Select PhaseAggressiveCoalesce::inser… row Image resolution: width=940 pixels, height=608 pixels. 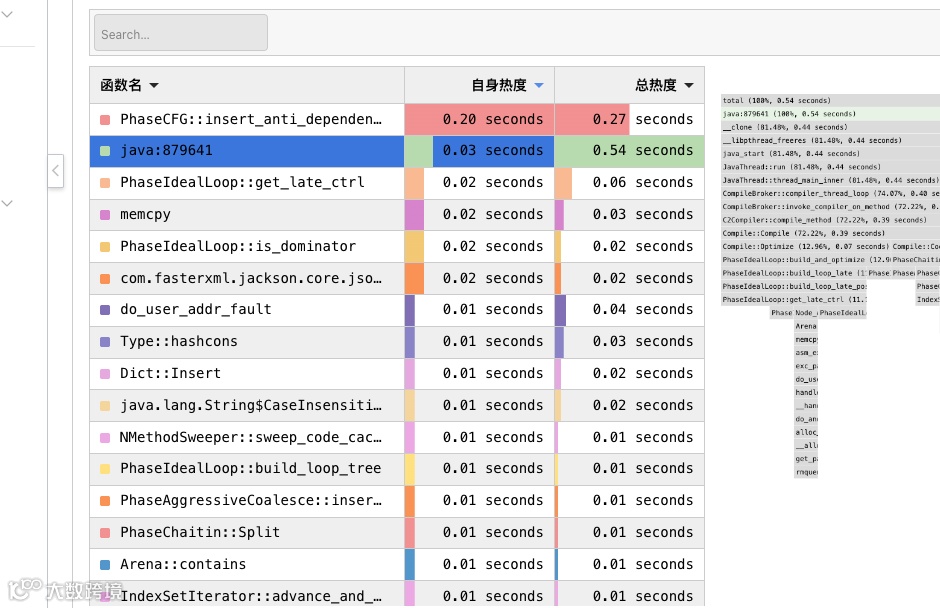(x=397, y=501)
